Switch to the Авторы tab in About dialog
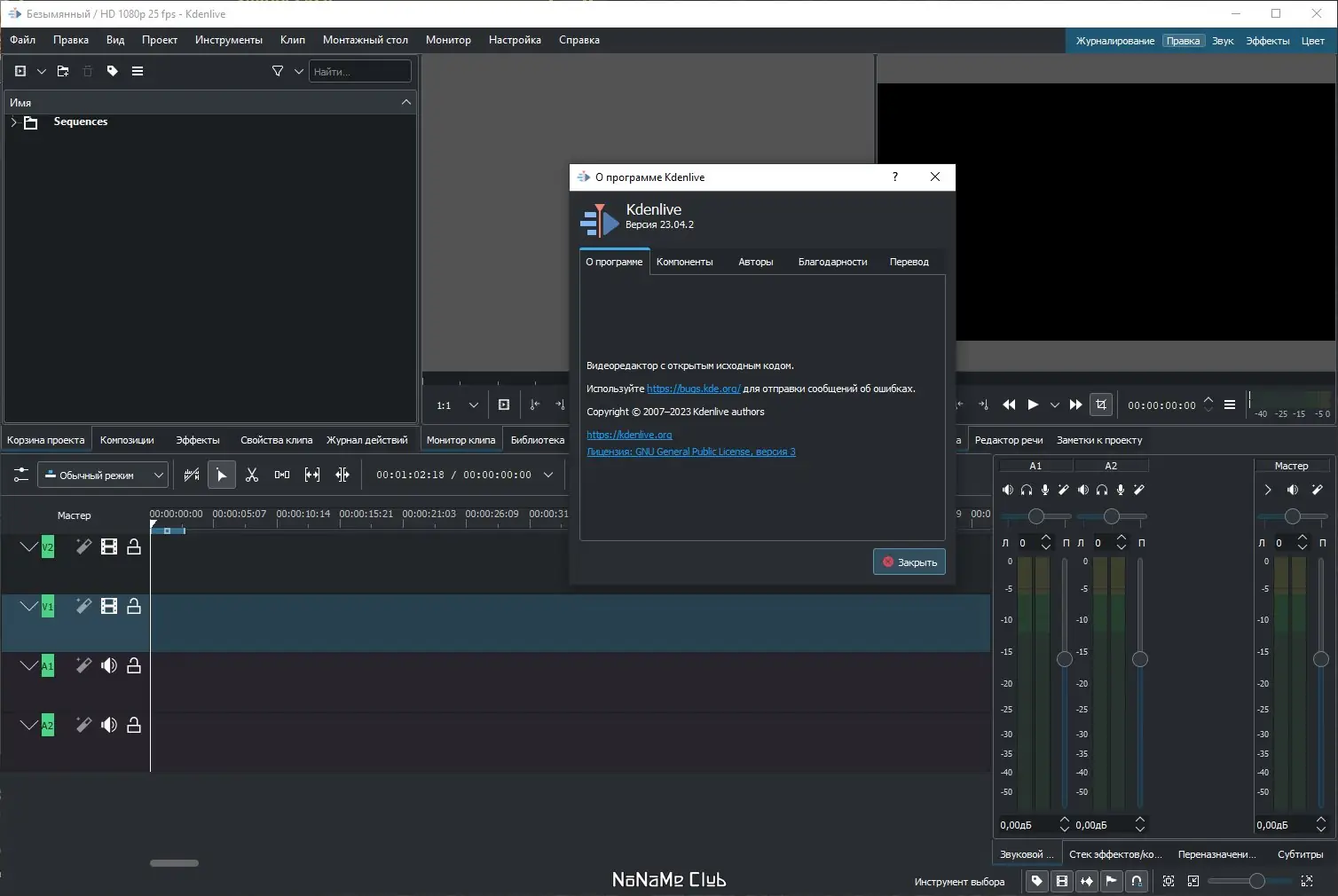The height and width of the screenshot is (896, 1338). click(756, 262)
